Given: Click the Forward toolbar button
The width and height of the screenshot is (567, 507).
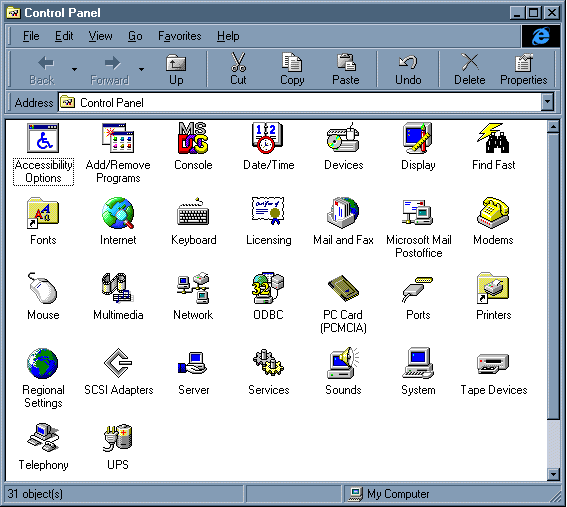Looking at the screenshot, I should click(x=110, y=69).
